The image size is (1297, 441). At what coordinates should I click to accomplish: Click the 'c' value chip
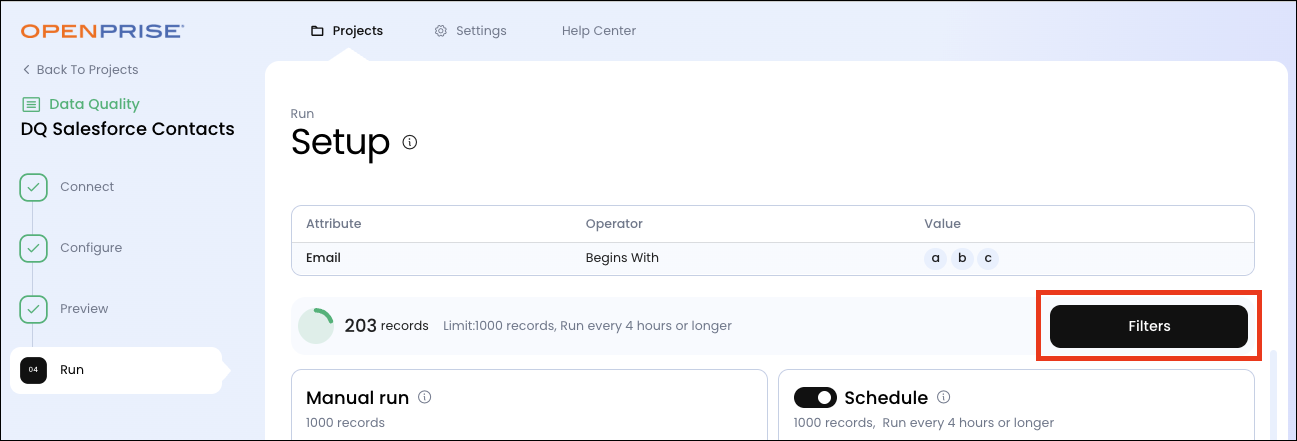click(988, 258)
